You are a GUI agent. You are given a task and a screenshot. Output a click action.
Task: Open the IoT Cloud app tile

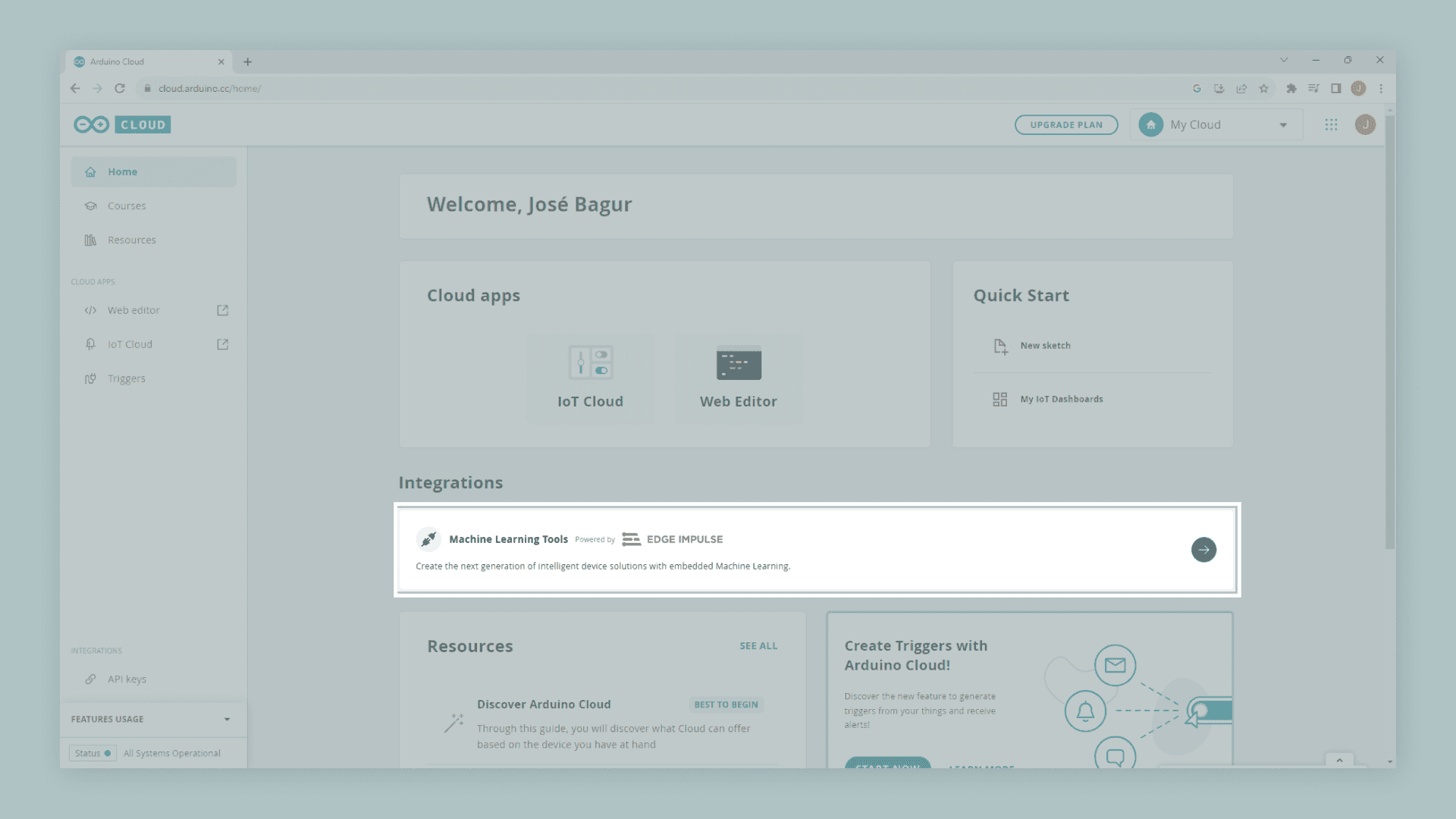(x=590, y=378)
